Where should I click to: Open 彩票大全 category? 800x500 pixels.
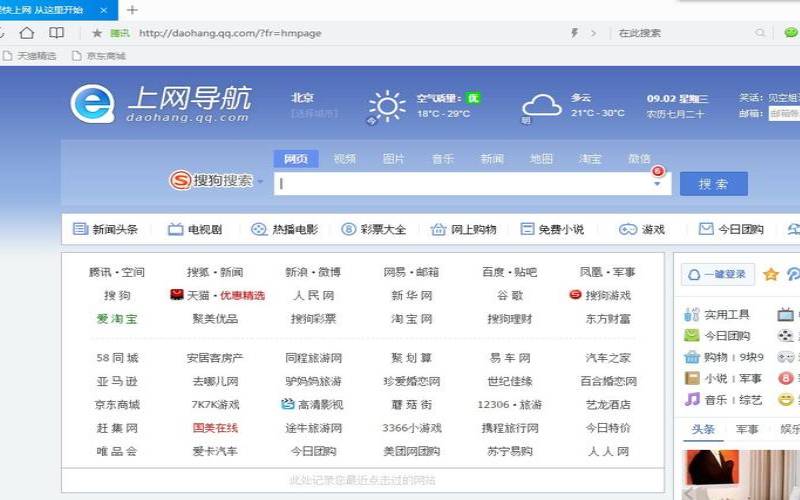click(373, 229)
